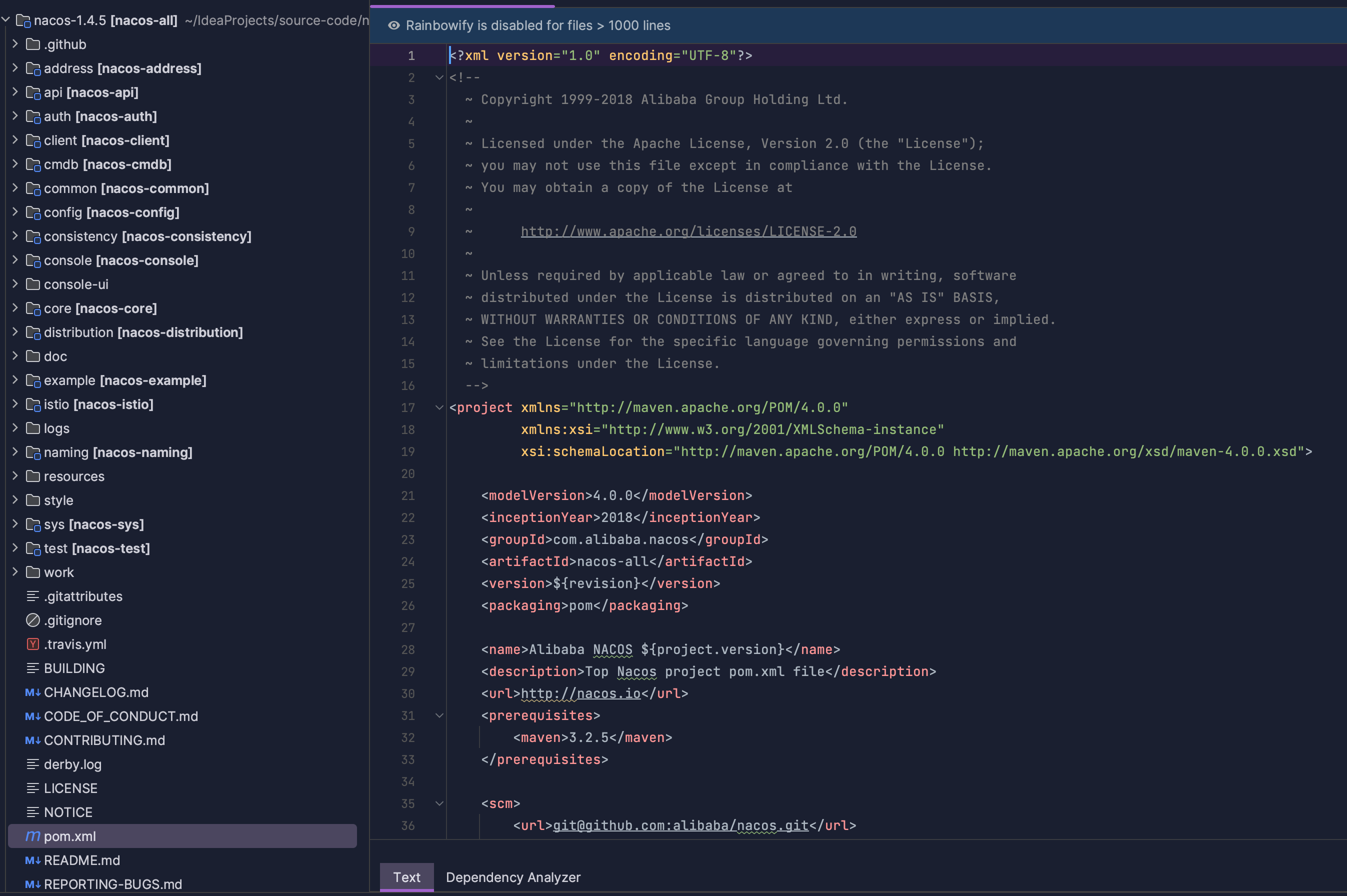The image size is (1347, 896).
Task: Select the LICENSE file in the tree
Action: click(x=182, y=788)
